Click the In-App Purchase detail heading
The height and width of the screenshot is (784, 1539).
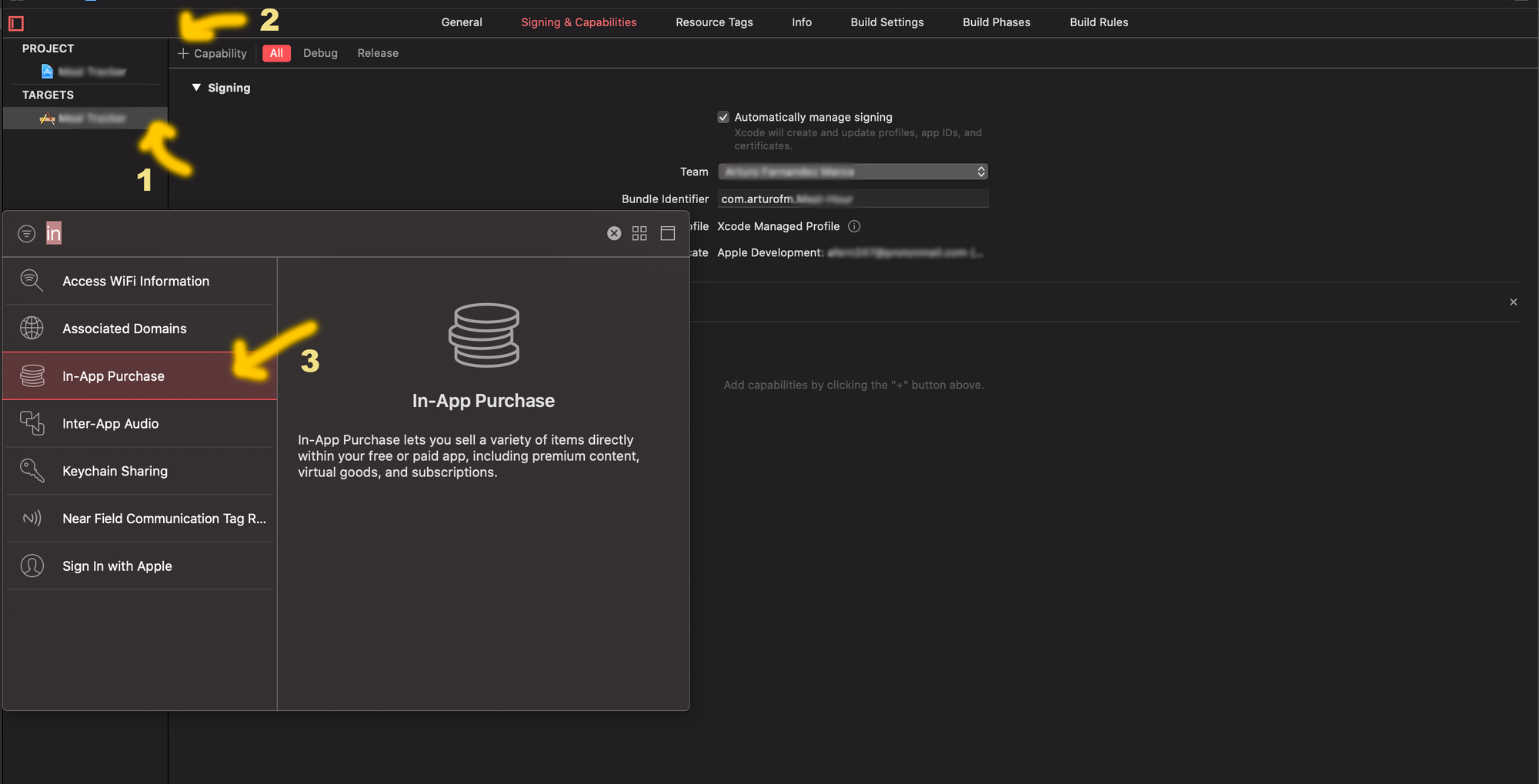(x=483, y=401)
